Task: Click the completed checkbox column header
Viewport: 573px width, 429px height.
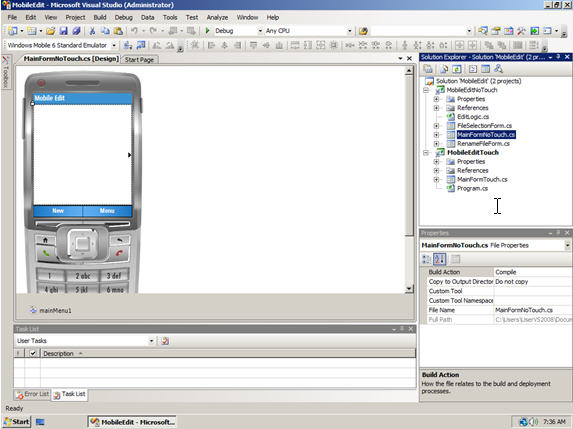Action: 33,353
